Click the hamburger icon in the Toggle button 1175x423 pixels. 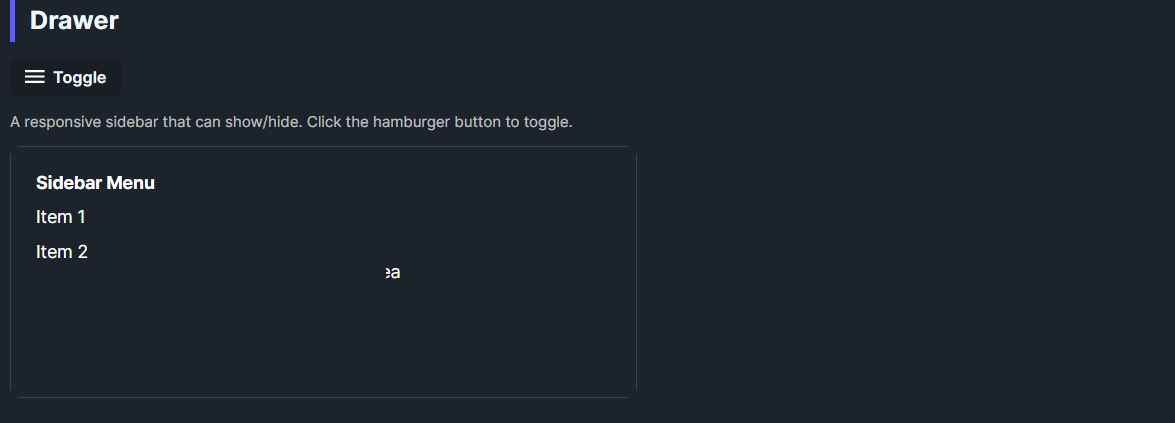35,77
